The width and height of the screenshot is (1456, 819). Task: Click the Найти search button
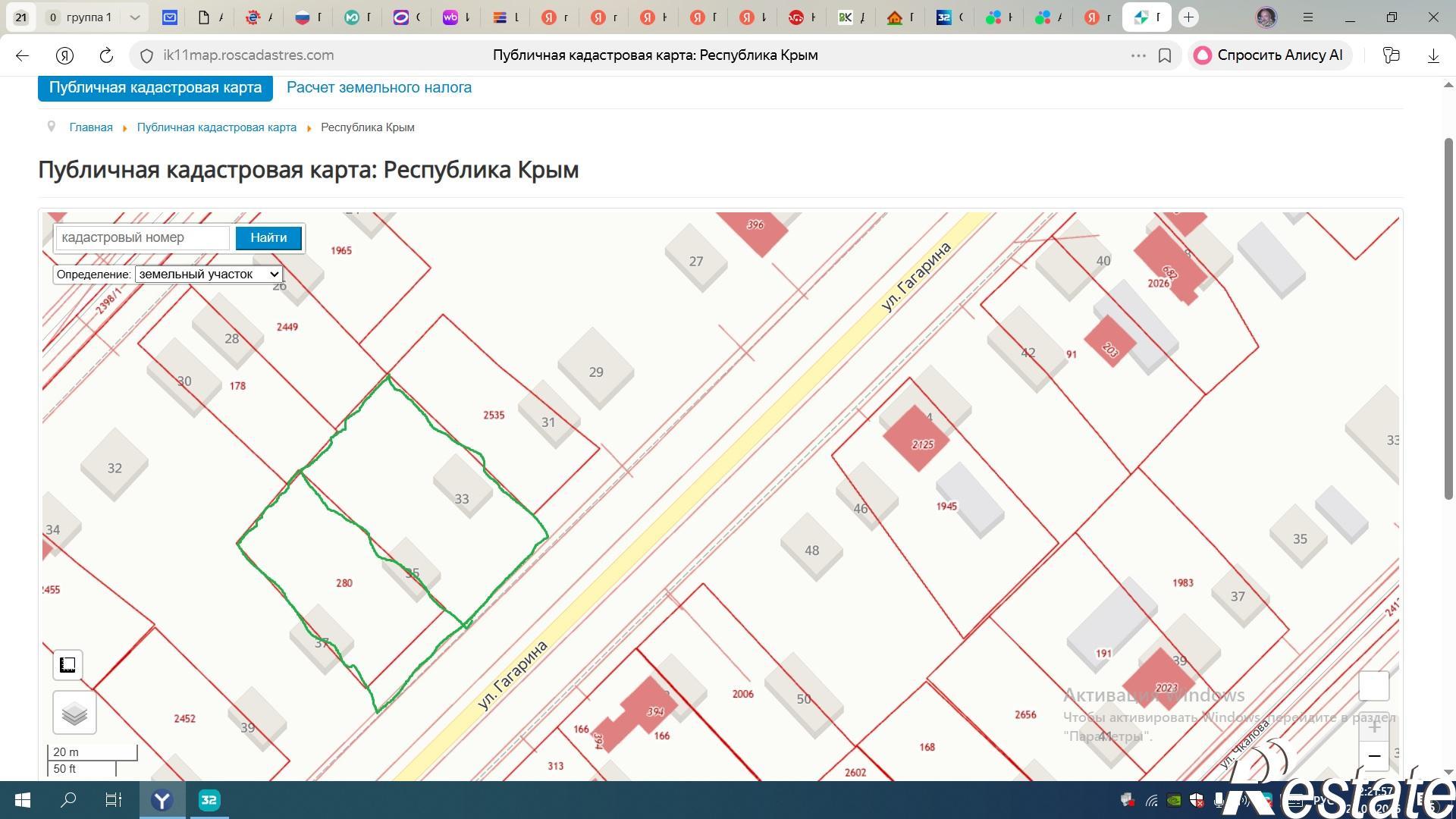pos(268,237)
